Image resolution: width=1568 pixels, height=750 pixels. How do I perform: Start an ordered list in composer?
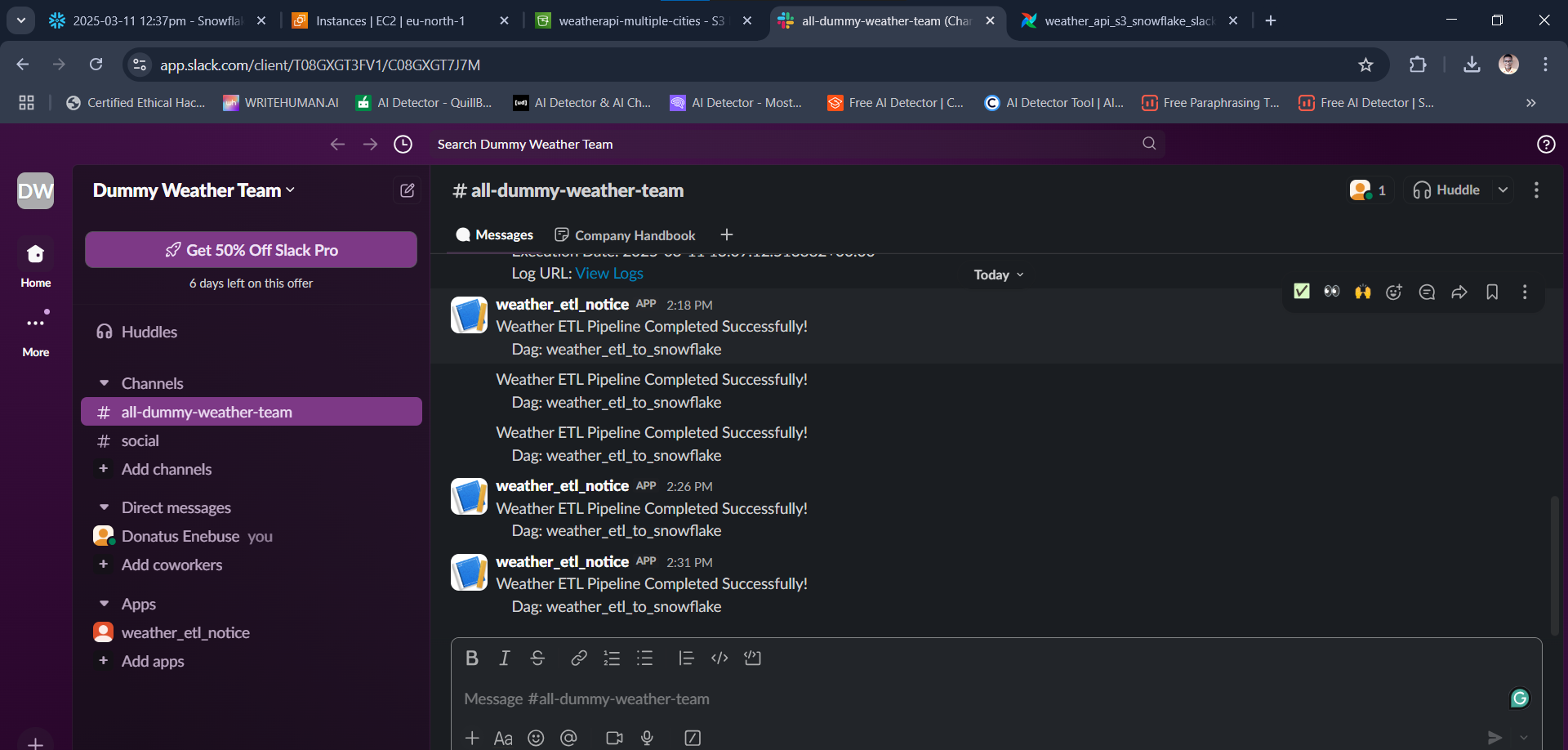pos(612,658)
